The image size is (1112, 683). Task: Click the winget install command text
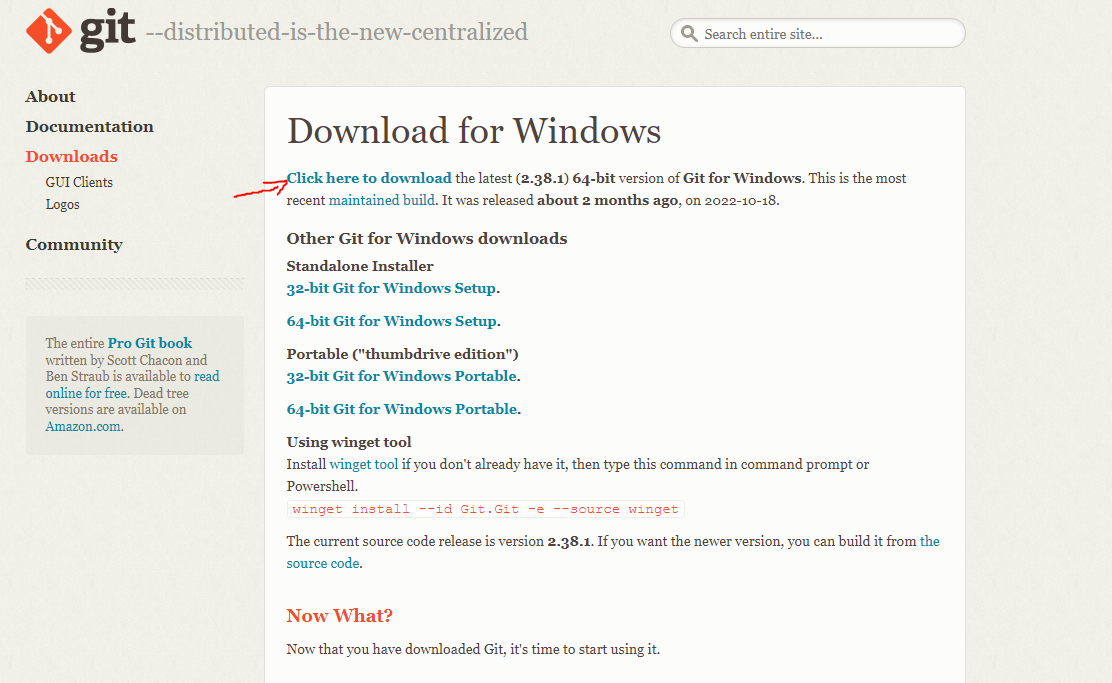[485, 509]
